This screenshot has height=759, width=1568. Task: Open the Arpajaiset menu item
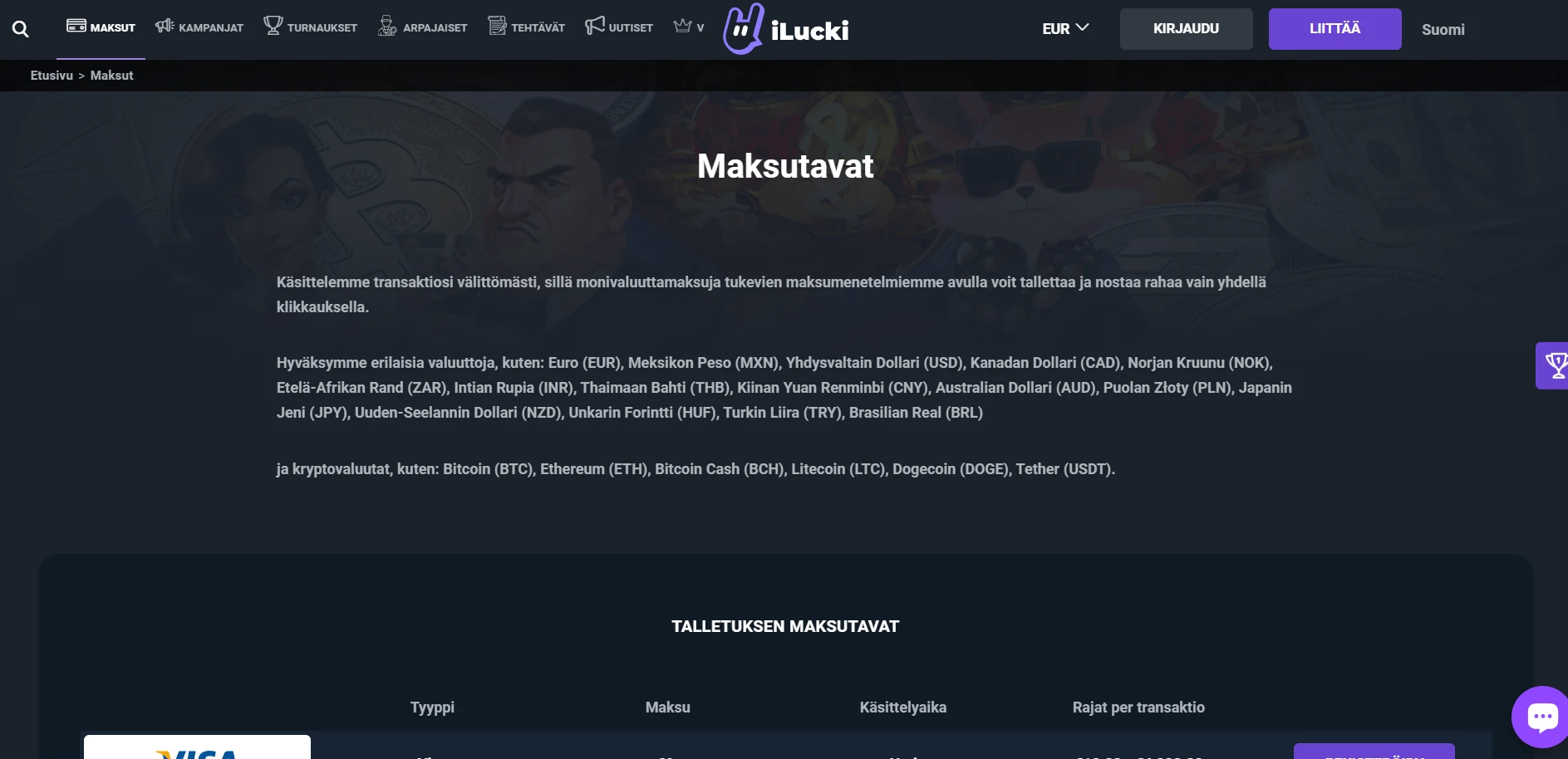point(422,27)
